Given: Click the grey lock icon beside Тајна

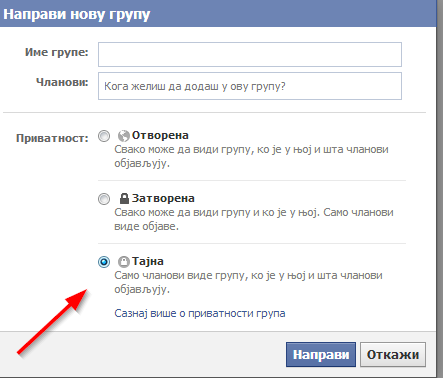Looking at the screenshot, I should click(124, 262).
